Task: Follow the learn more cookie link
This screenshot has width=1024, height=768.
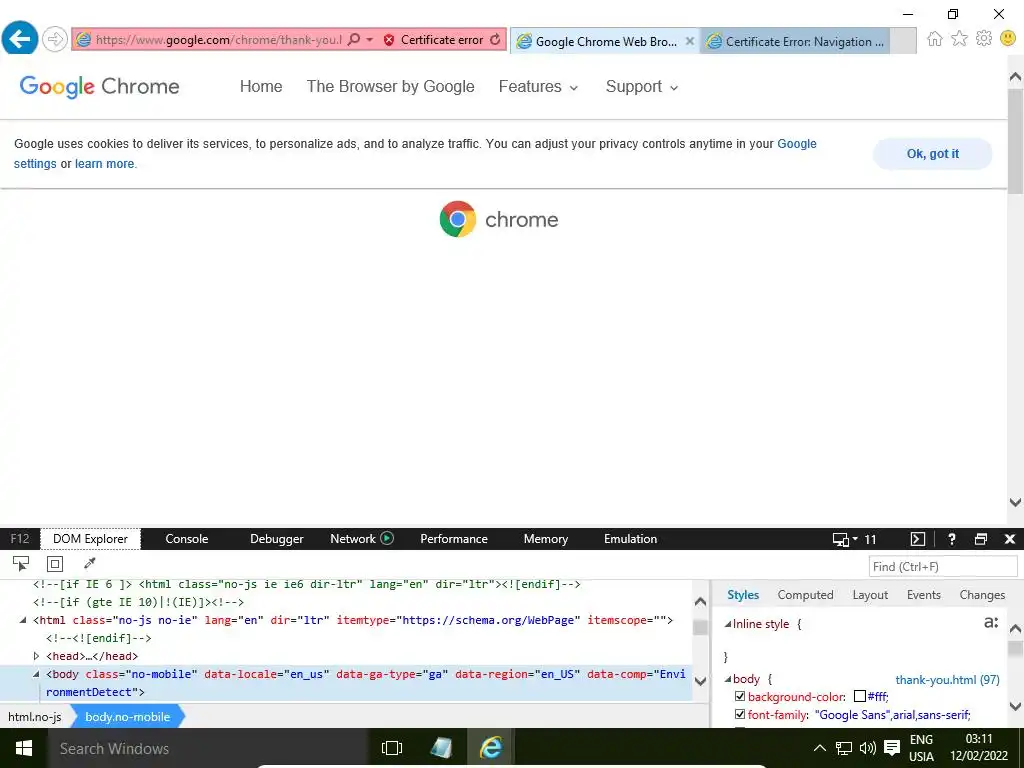Action: (x=104, y=164)
